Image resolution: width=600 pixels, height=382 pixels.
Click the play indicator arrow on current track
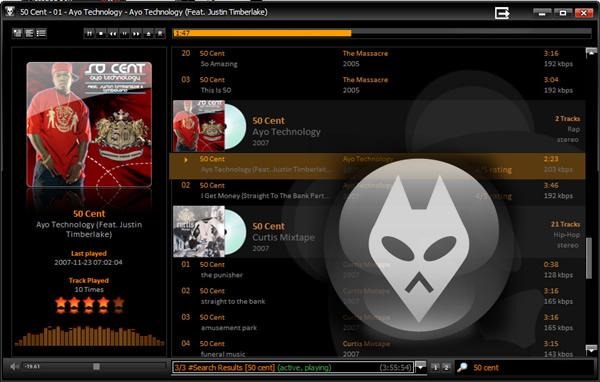tap(186, 160)
